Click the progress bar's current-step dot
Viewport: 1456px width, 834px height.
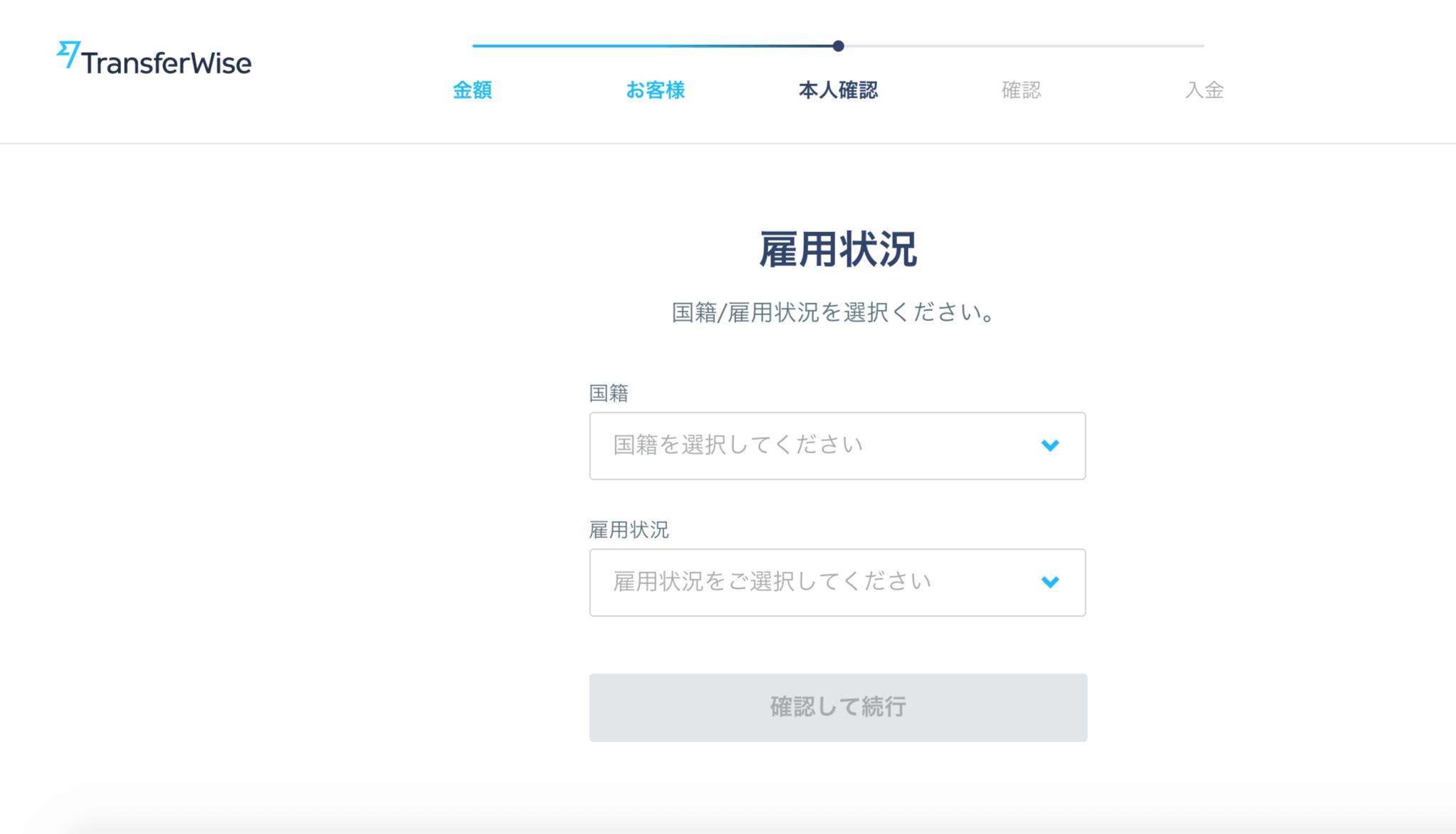click(838, 46)
